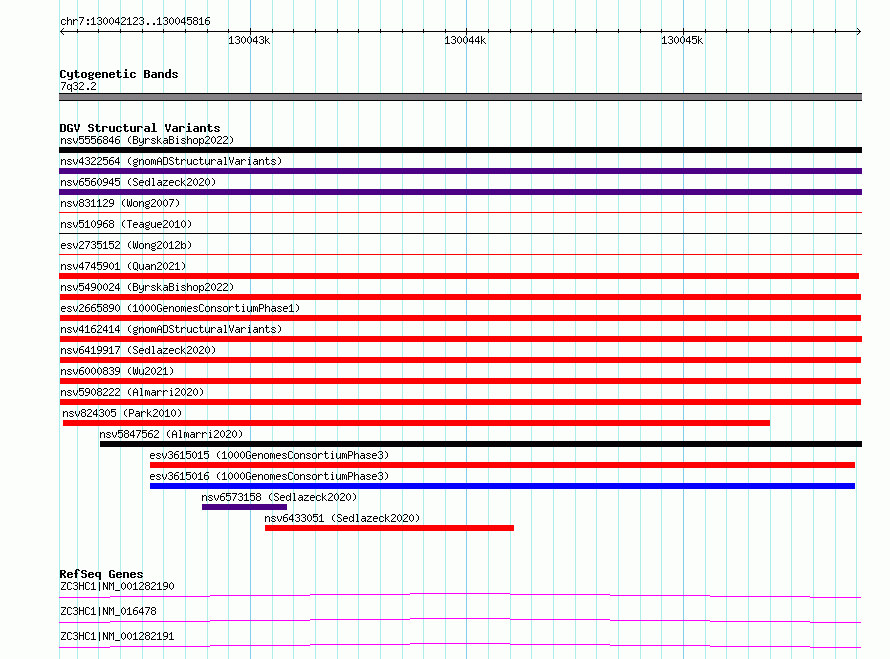Open variant nsv4322564 (gnomADStructuralVariants) label
890x659 pixels.
click(171, 161)
